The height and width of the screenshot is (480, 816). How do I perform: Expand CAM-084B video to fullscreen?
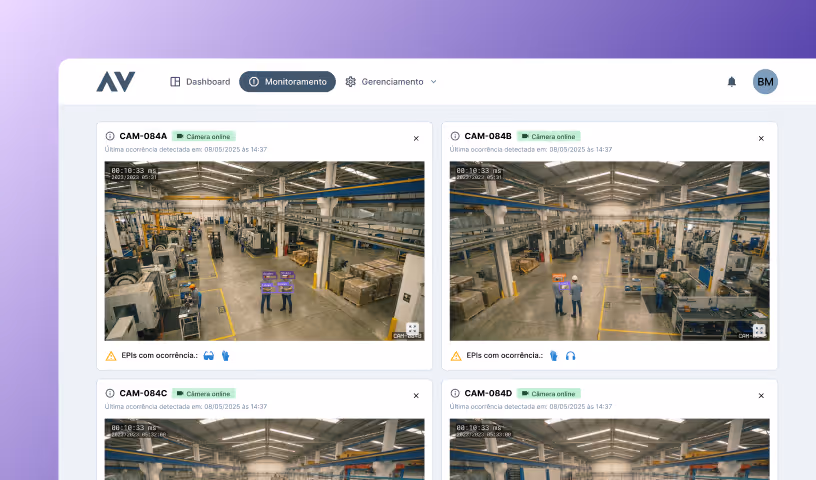[x=759, y=330]
